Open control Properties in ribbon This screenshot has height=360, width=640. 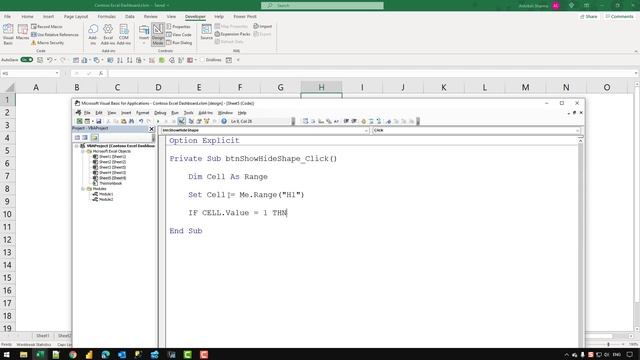(x=178, y=27)
